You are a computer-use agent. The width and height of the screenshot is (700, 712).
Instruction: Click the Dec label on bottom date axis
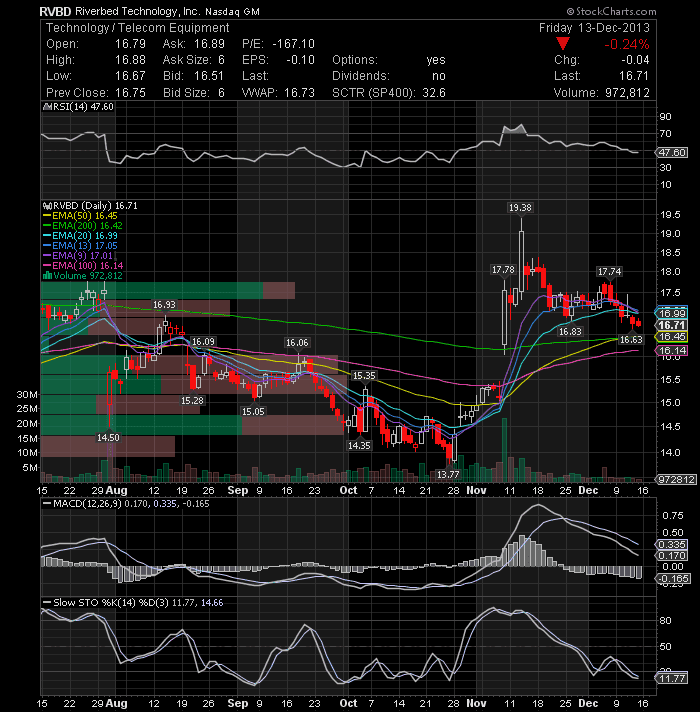(x=588, y=703)
